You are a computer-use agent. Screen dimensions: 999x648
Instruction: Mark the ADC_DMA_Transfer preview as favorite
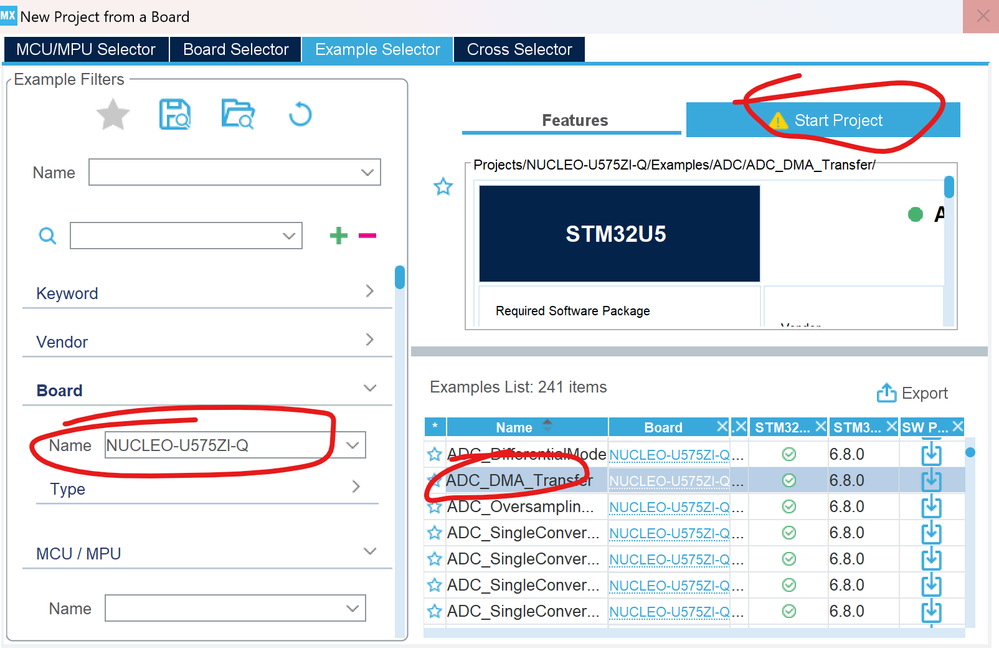point(443,187)
